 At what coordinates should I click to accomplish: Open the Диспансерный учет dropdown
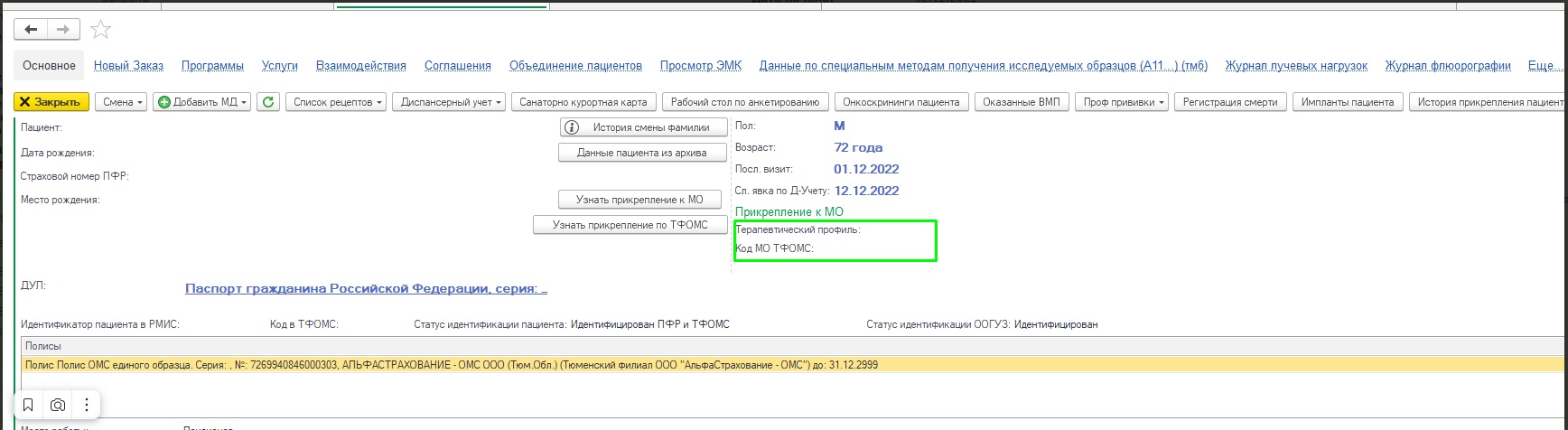[x=451, y=102]
